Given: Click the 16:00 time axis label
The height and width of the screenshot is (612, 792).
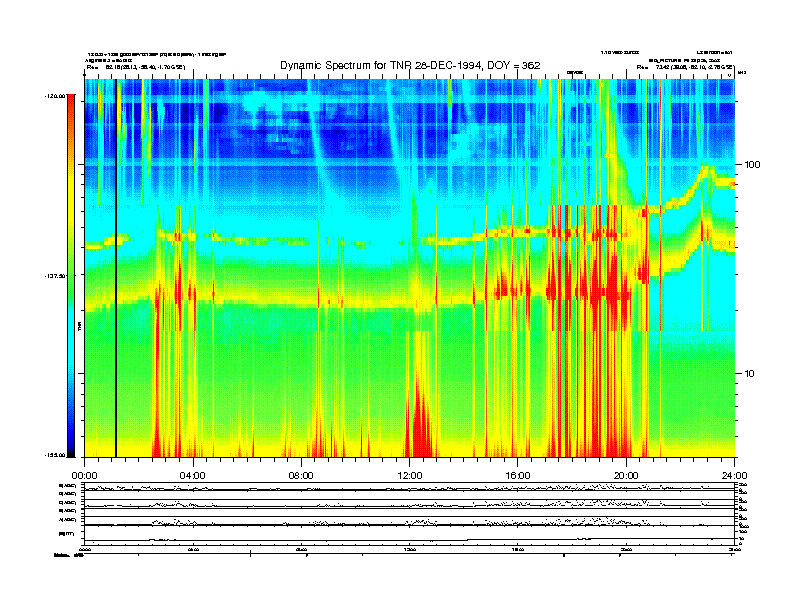Looking at the screenshot, I should (518, 476).
